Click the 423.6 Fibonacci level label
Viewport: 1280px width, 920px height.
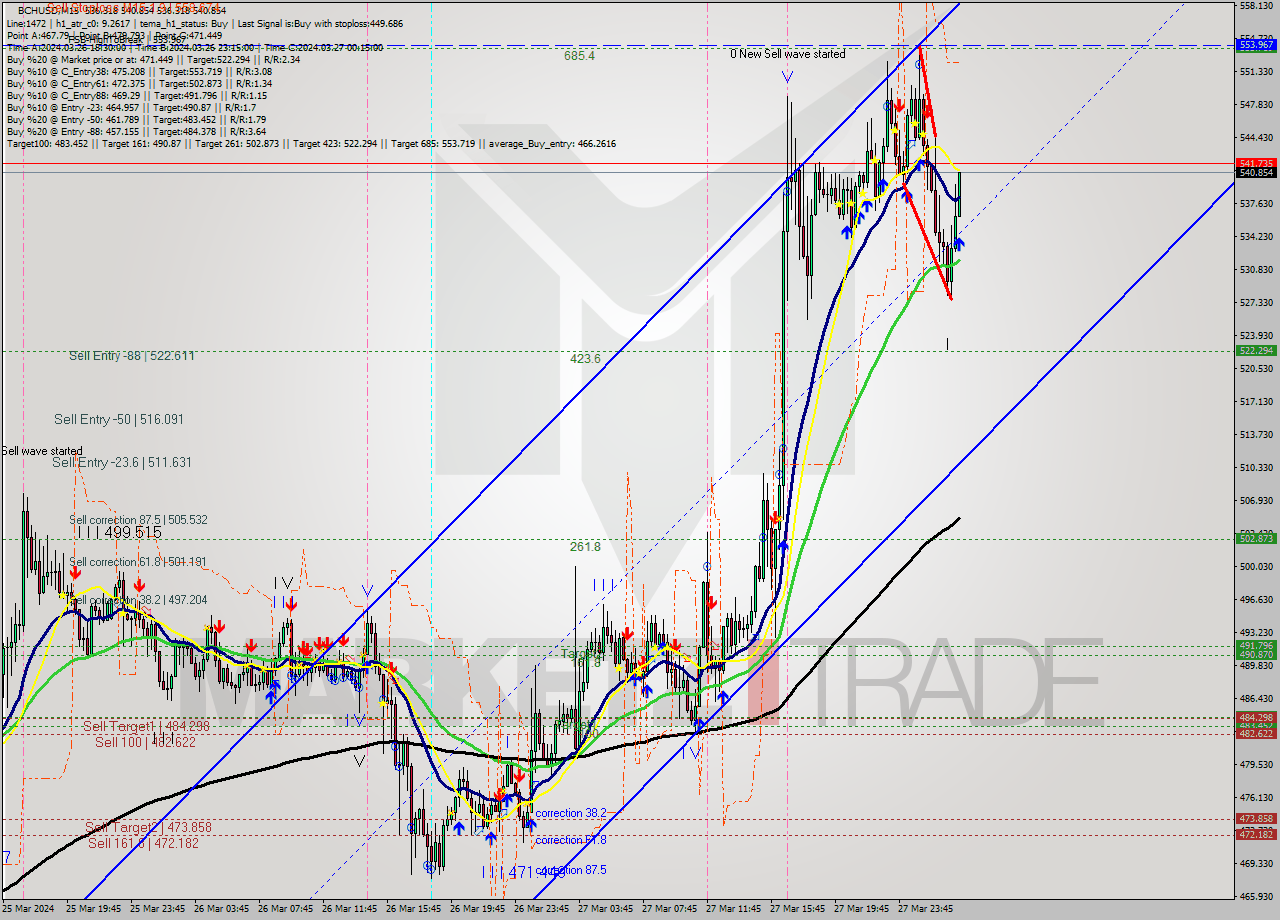coord(585,358)
